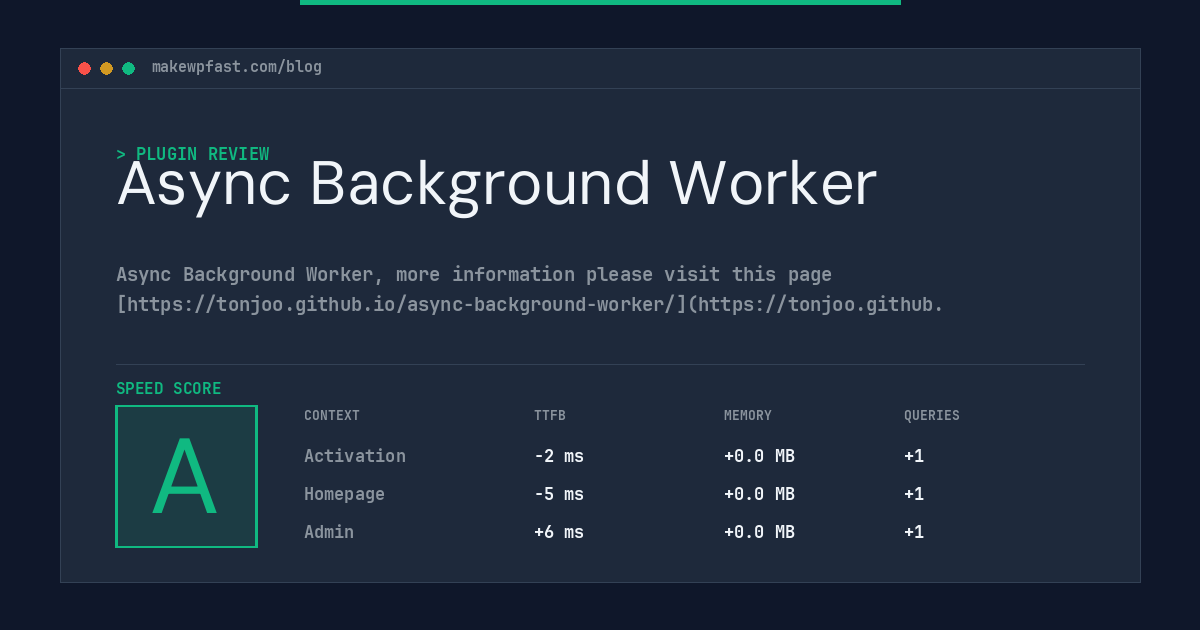Click the Admin row queries value
The width and height of the screenshot is (1200, 630).
tap(914, 532)
